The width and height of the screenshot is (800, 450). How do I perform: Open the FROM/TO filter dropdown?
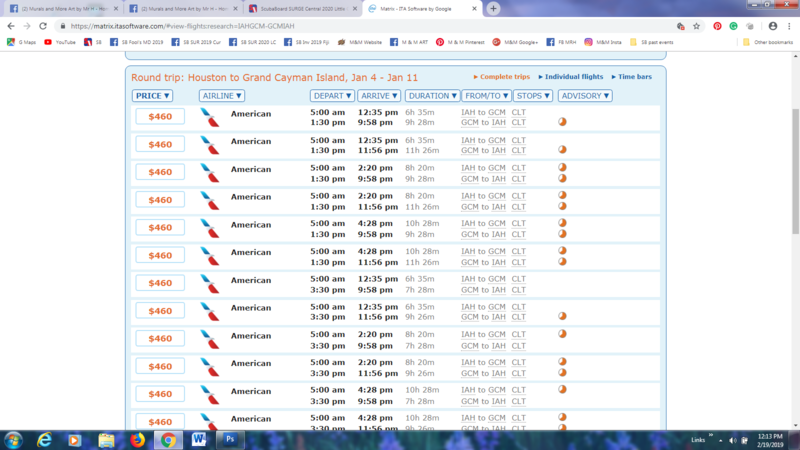click(486, 96)
